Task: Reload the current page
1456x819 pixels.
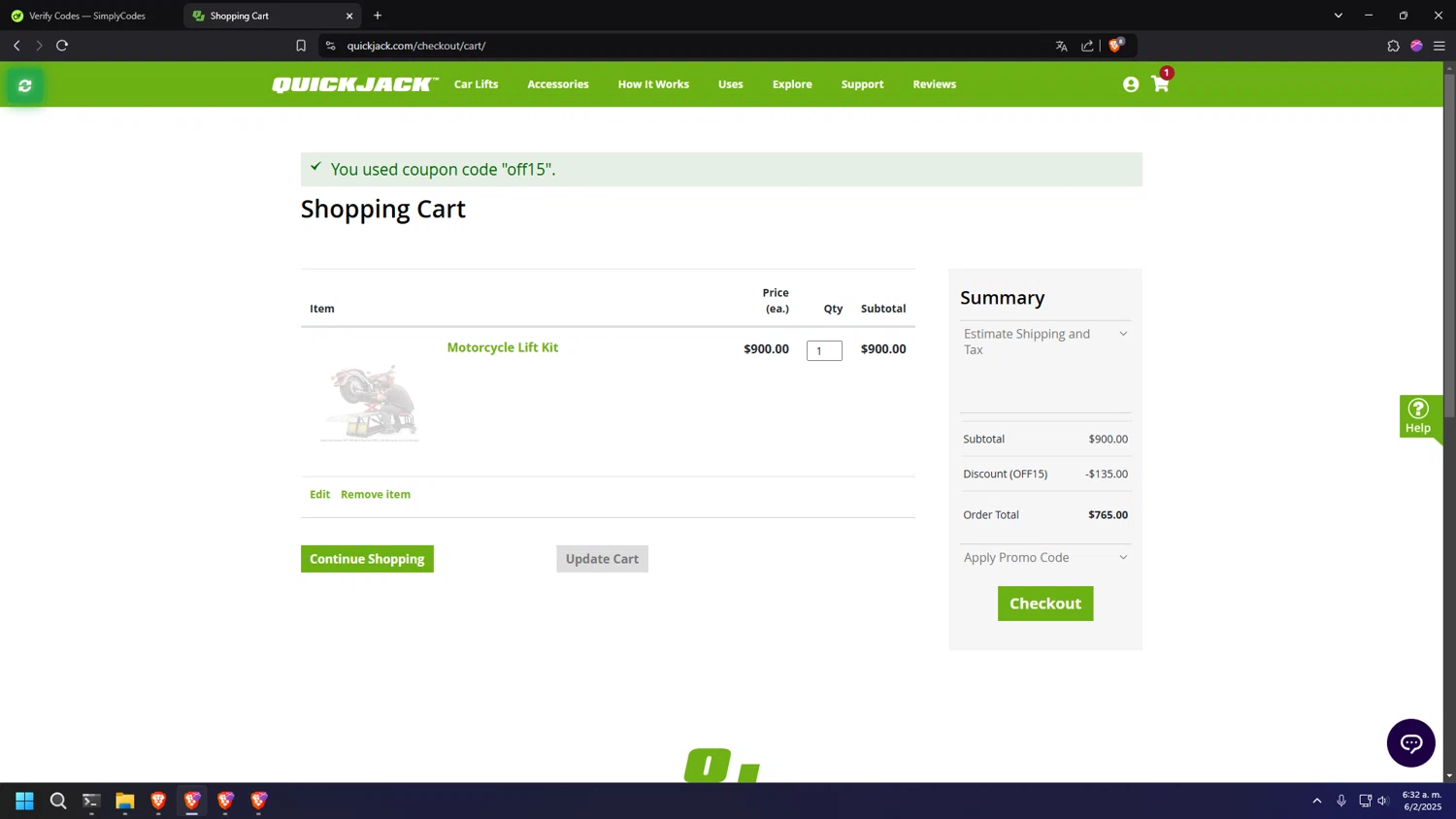Action: [62, 46]
